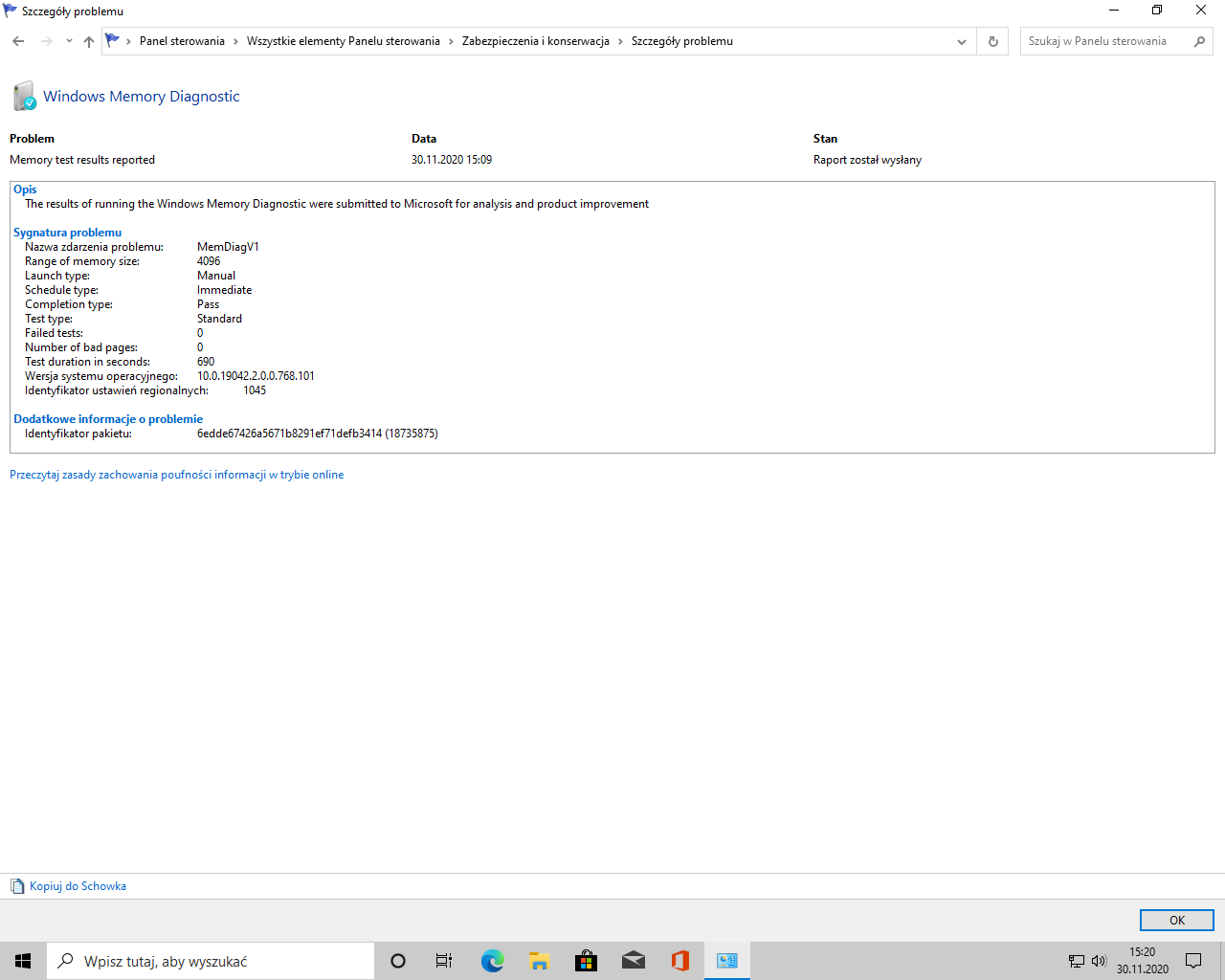1225x980 pixels.
Task: Select memory size value 4096
Action: [x=209, y=261]
